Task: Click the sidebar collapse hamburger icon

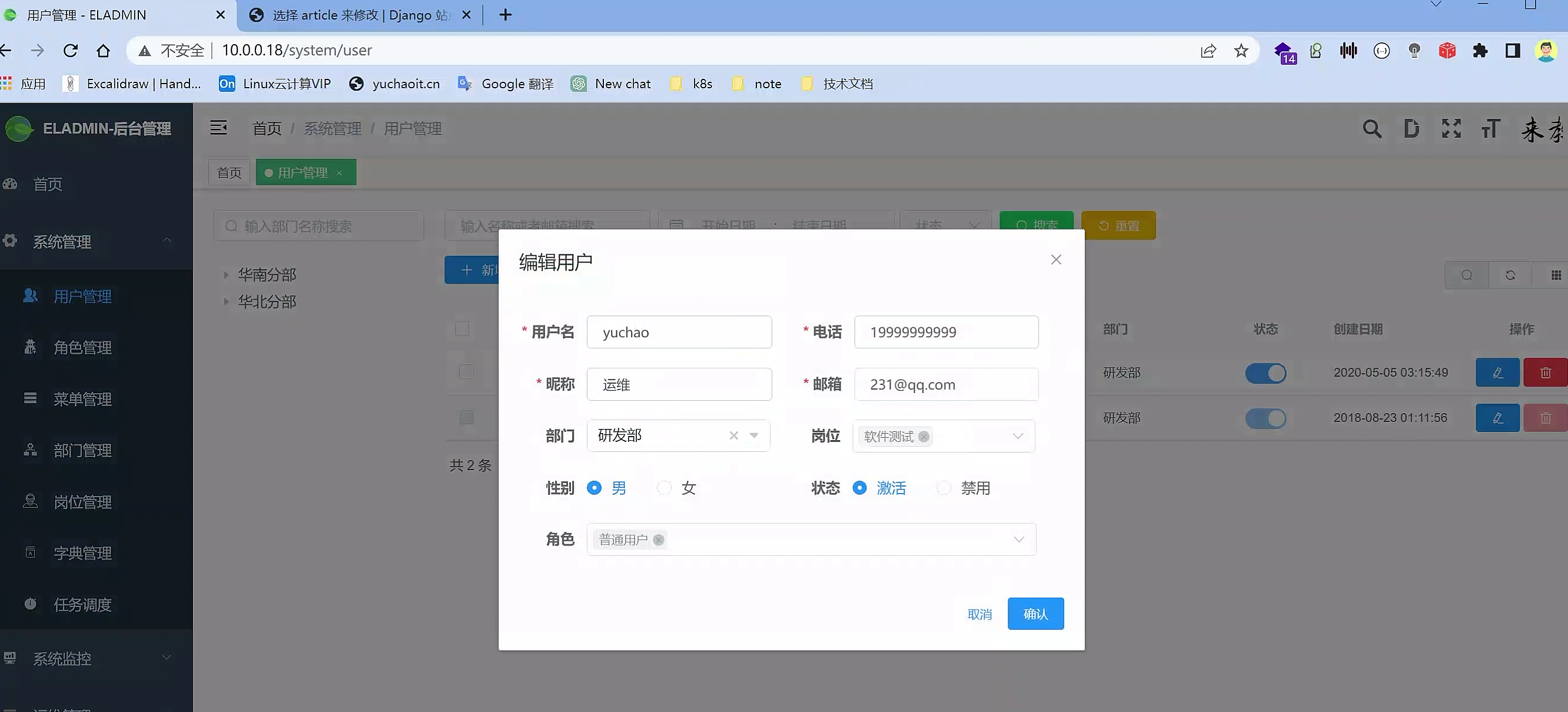Action: (218, 128)
